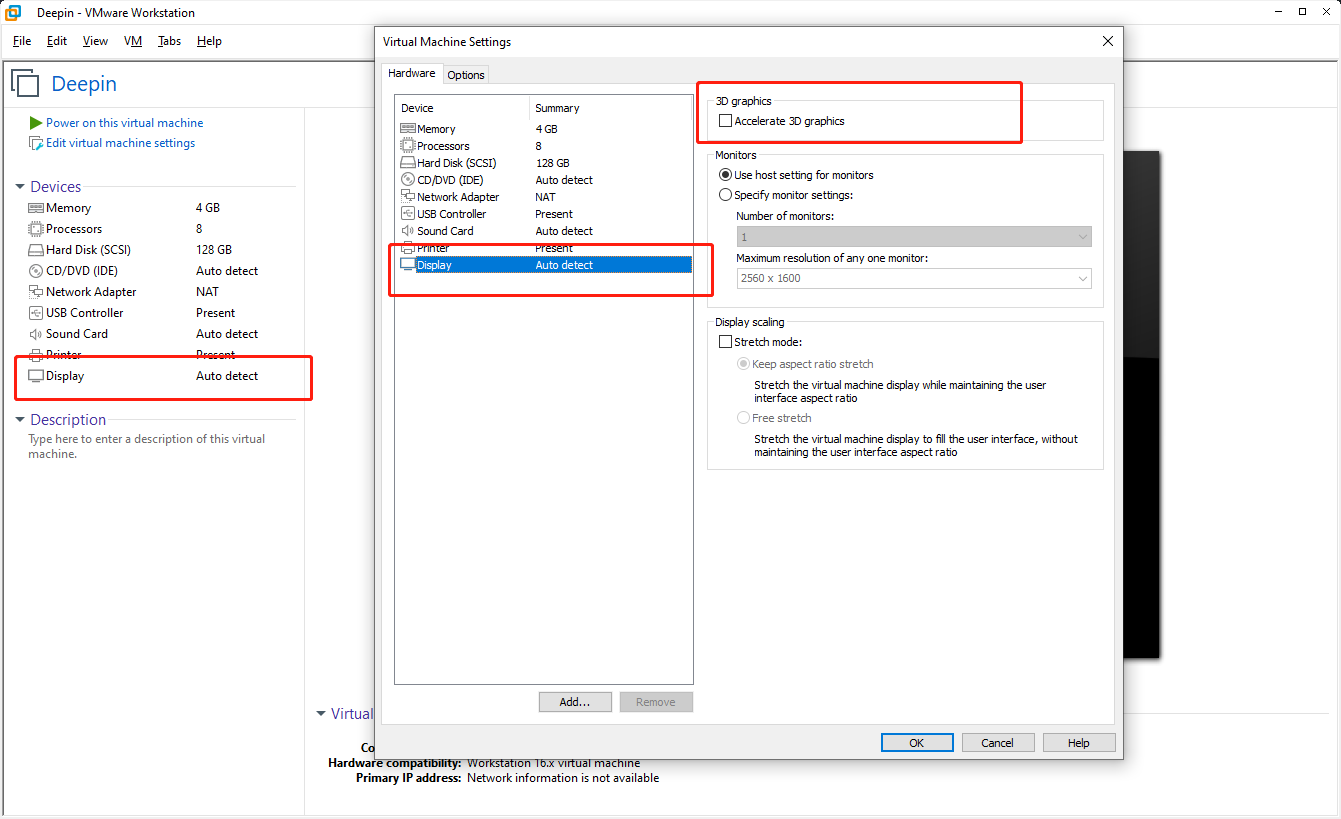
Task: Select USB Controller row in settings
Action: (x=544, y=214)
